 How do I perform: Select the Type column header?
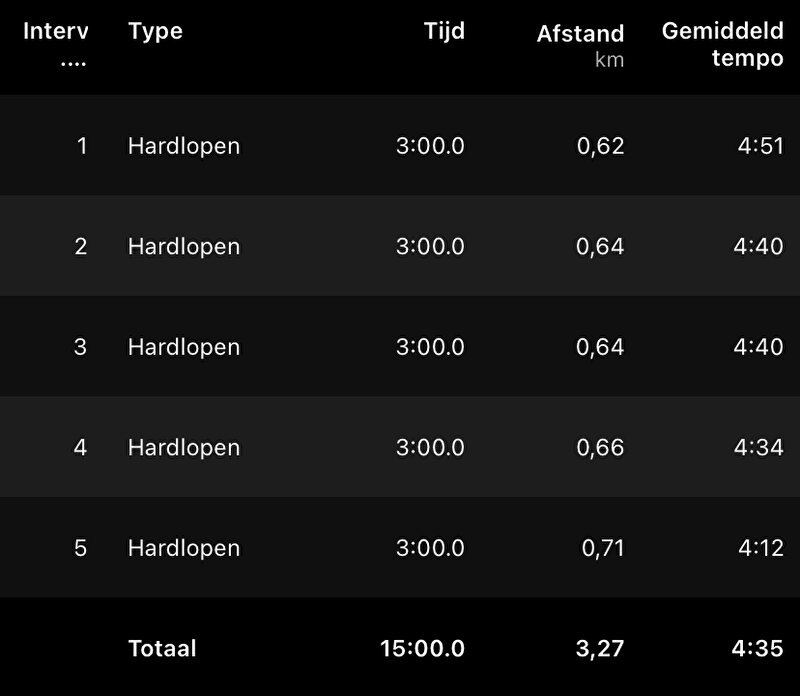coord(155,32)
